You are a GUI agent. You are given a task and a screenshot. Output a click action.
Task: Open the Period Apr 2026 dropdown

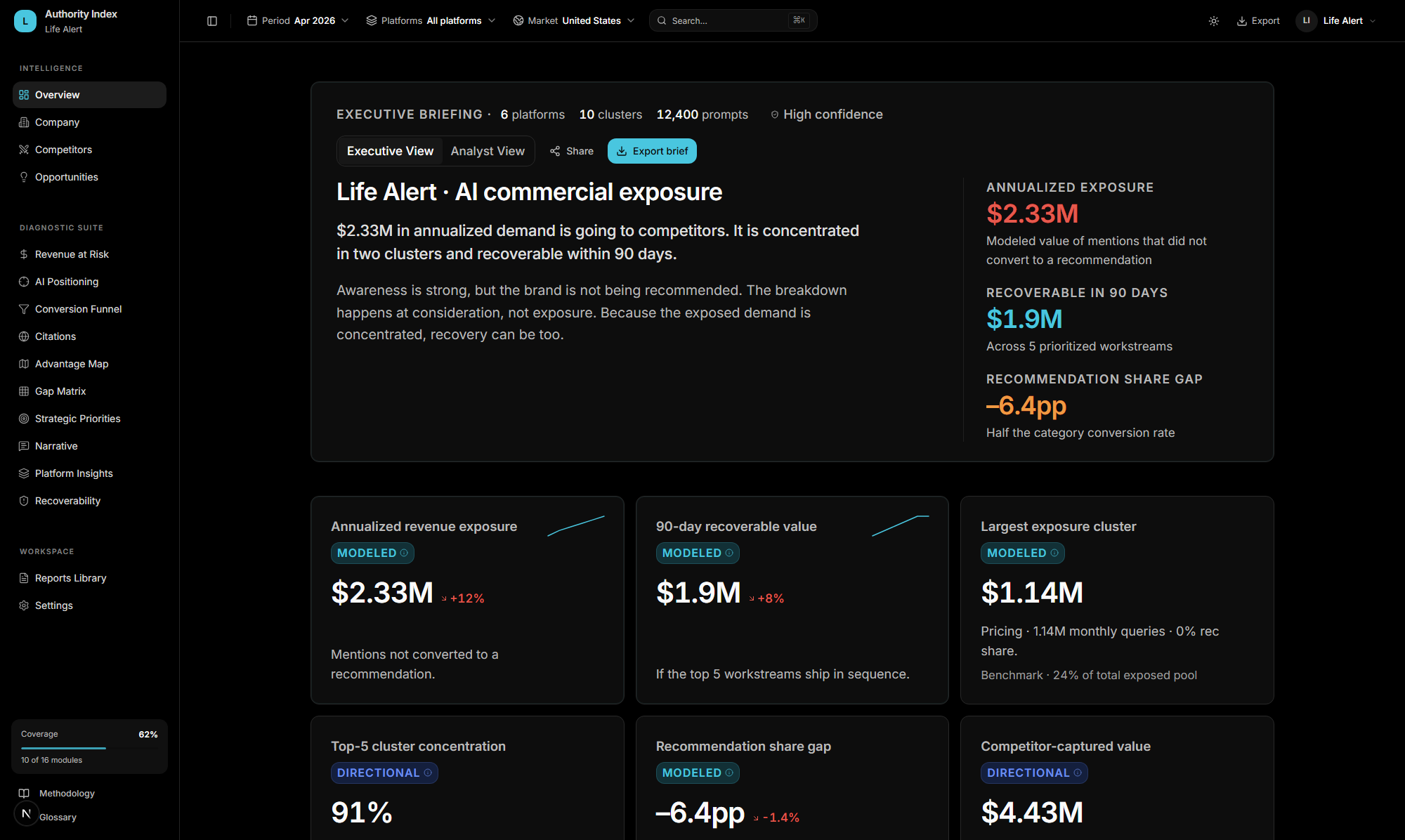pyautogui.click(x=298, y=21)
